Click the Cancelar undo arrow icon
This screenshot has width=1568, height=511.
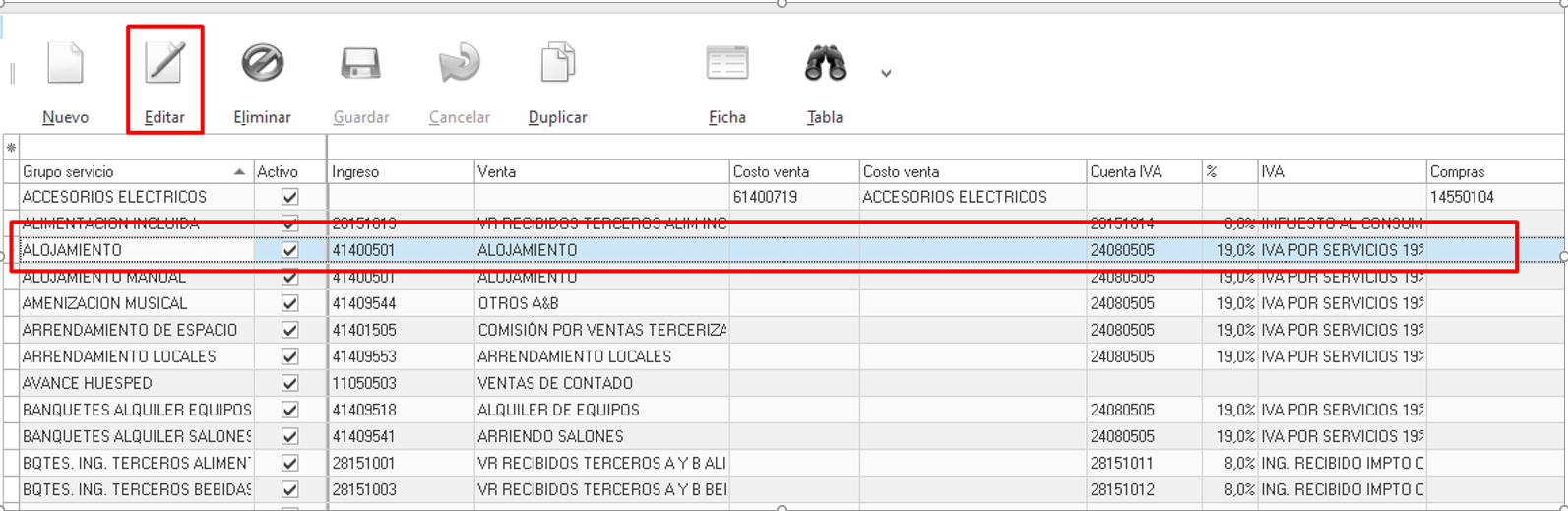(x=459, y=65)
